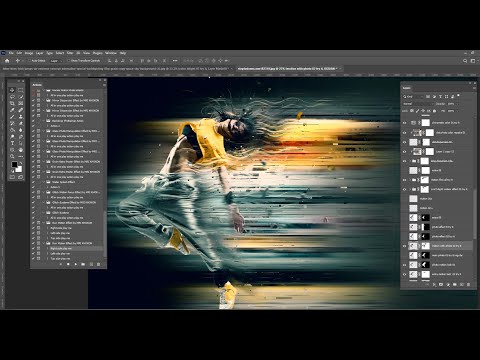This screenshot has height=360, width=480.
Task: Select the Rectangular Marquee tool
Action: tap(21, 90)
